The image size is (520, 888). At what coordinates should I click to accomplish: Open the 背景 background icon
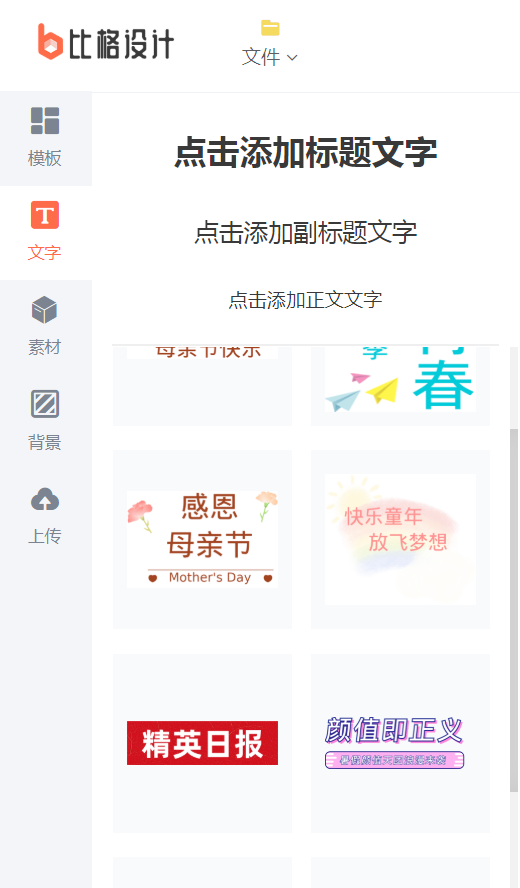[45, 404]
